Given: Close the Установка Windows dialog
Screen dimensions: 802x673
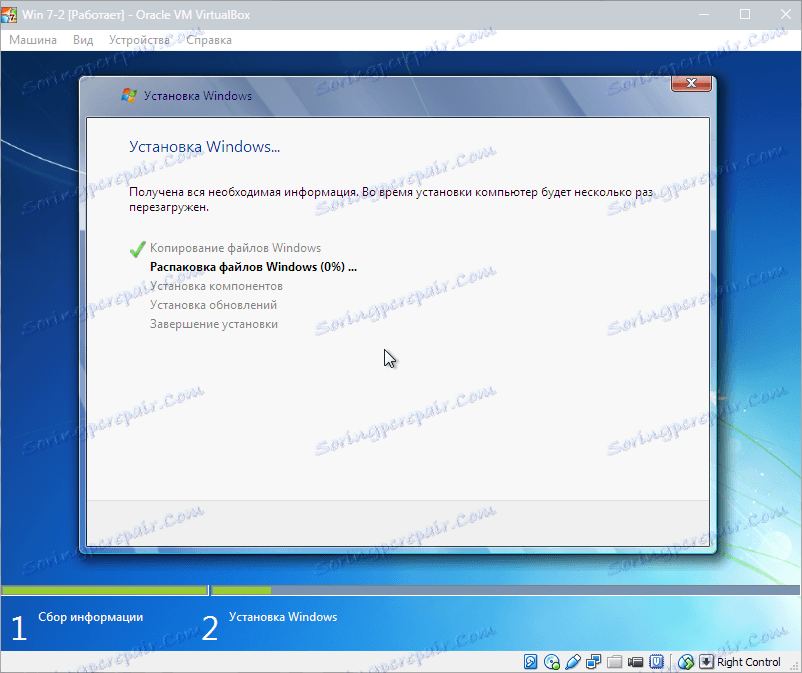Looking at the screenshot, I should tap(691, 84).
